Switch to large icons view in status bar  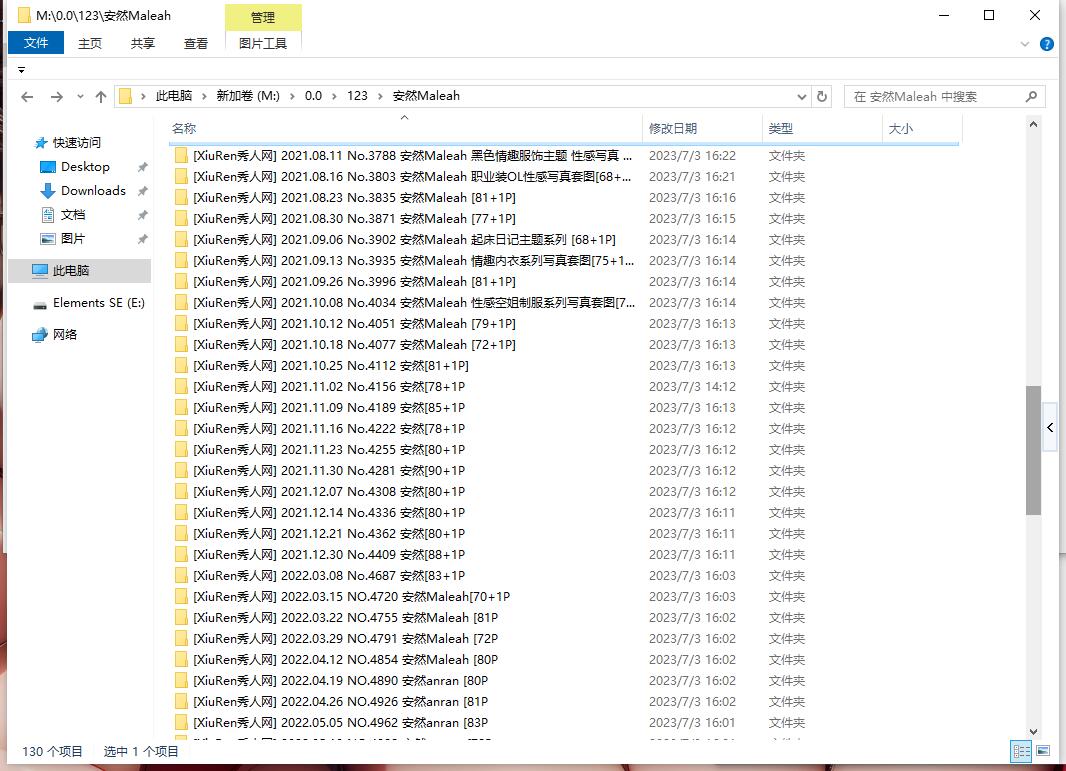(1043, 751)
